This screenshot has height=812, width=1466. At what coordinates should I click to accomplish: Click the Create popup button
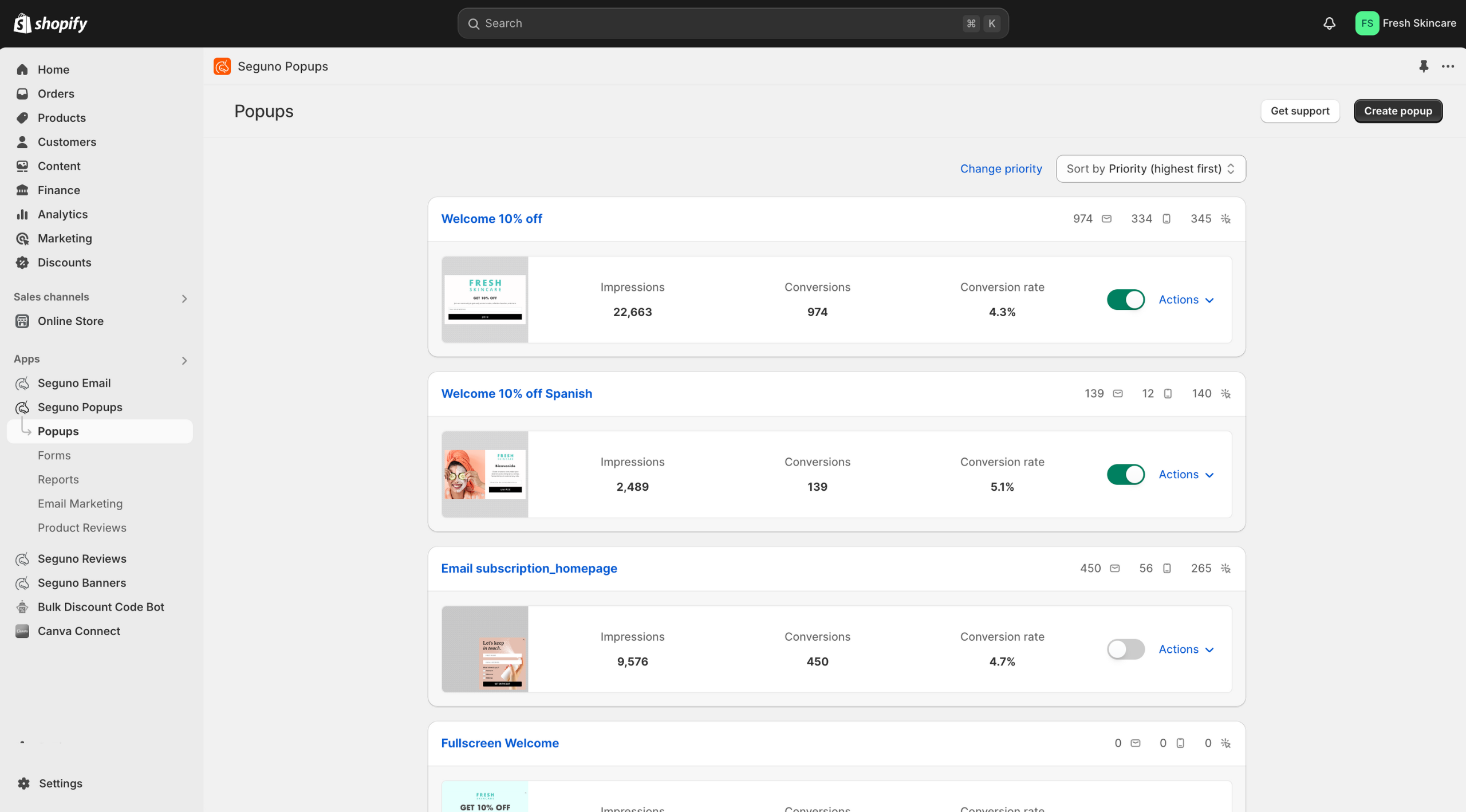[x=1397, y=111]
